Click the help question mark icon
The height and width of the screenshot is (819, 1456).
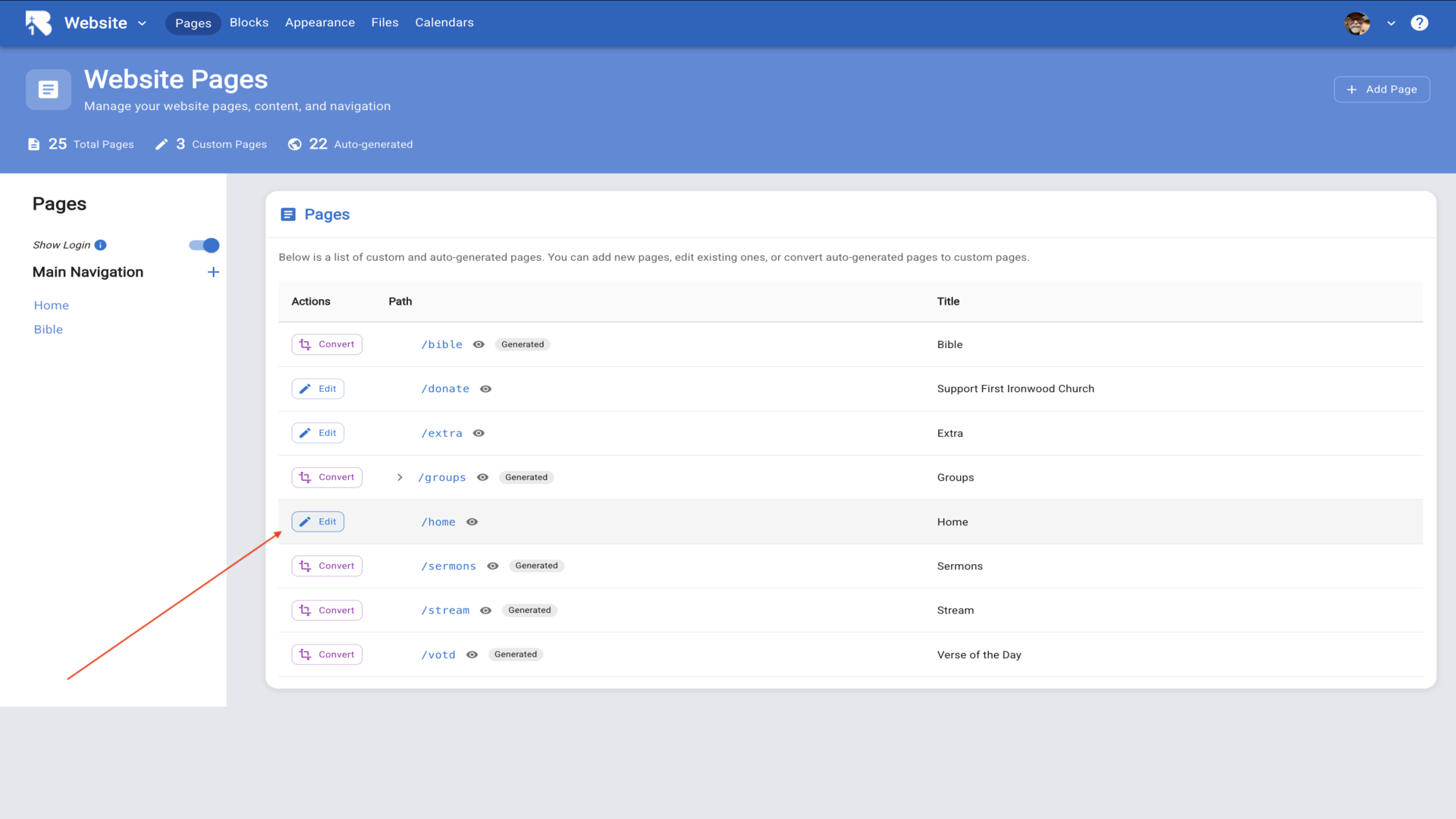coord(1419,23)
